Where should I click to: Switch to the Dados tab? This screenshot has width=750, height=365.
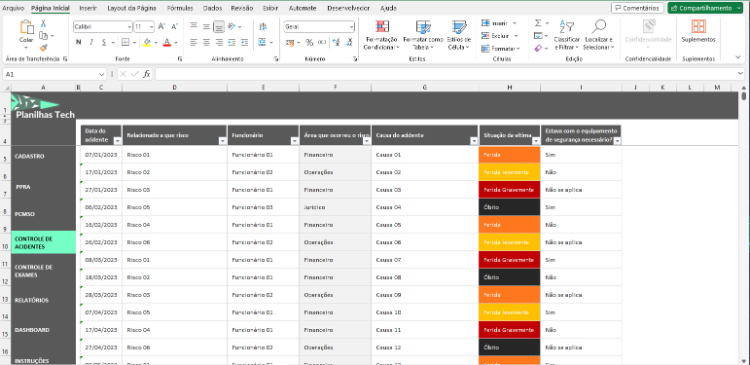click(212, 8)
